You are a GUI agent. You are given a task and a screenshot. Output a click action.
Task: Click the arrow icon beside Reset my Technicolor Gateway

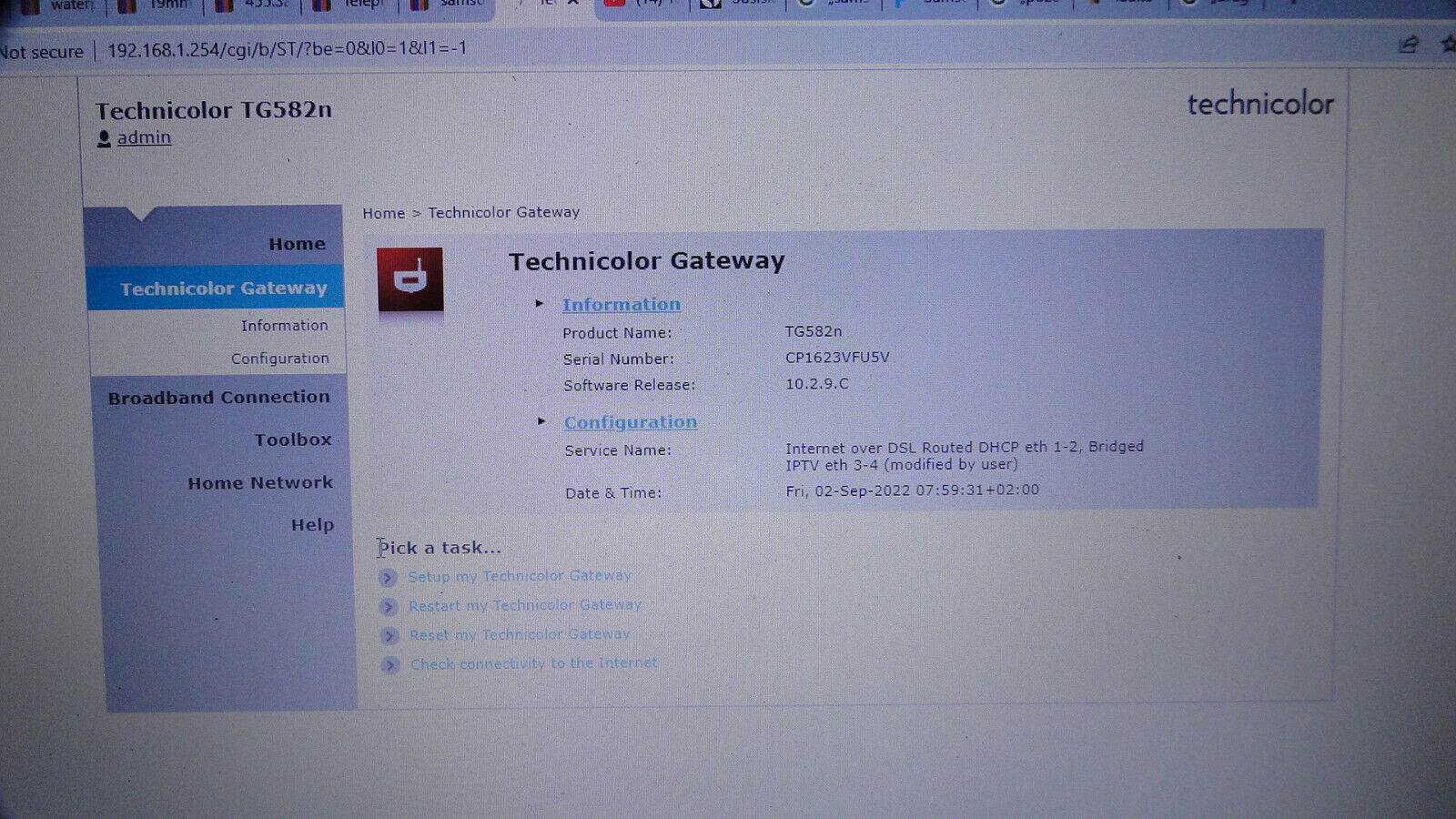pos(389,635)
